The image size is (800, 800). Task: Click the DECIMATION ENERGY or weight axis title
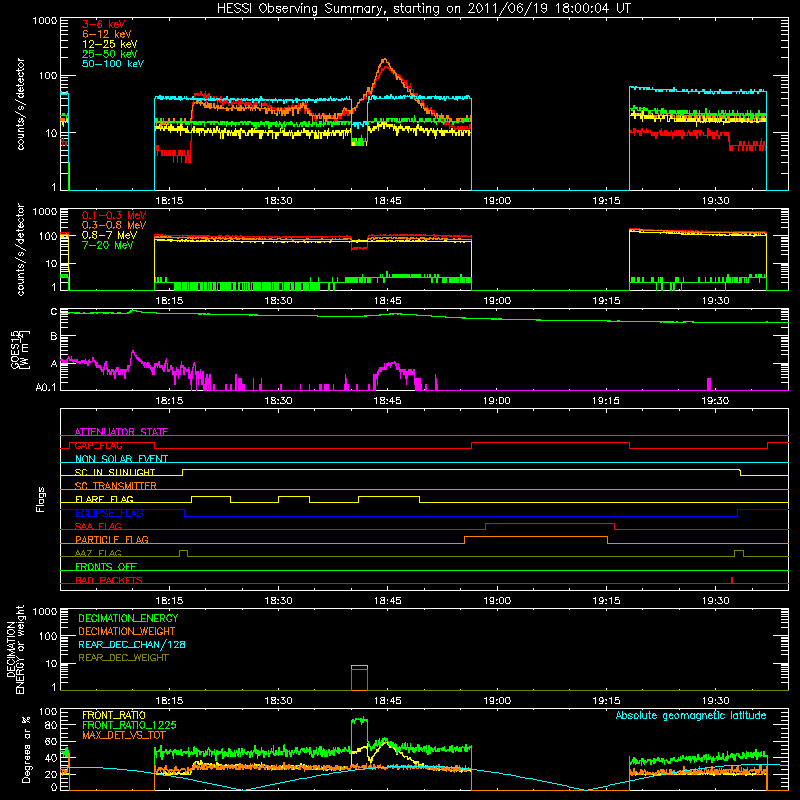tap(15, 649)
